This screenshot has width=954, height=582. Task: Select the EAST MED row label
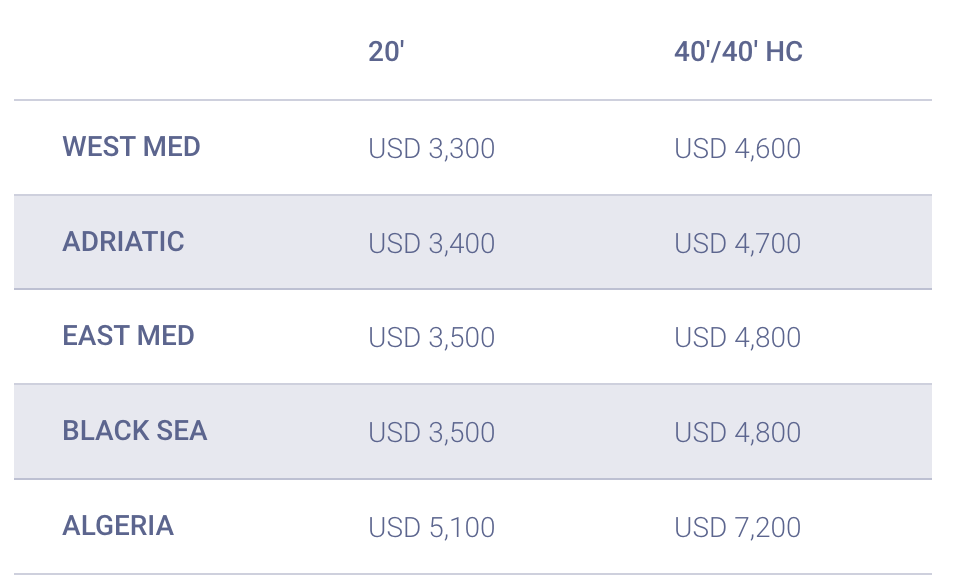(128, 336)
